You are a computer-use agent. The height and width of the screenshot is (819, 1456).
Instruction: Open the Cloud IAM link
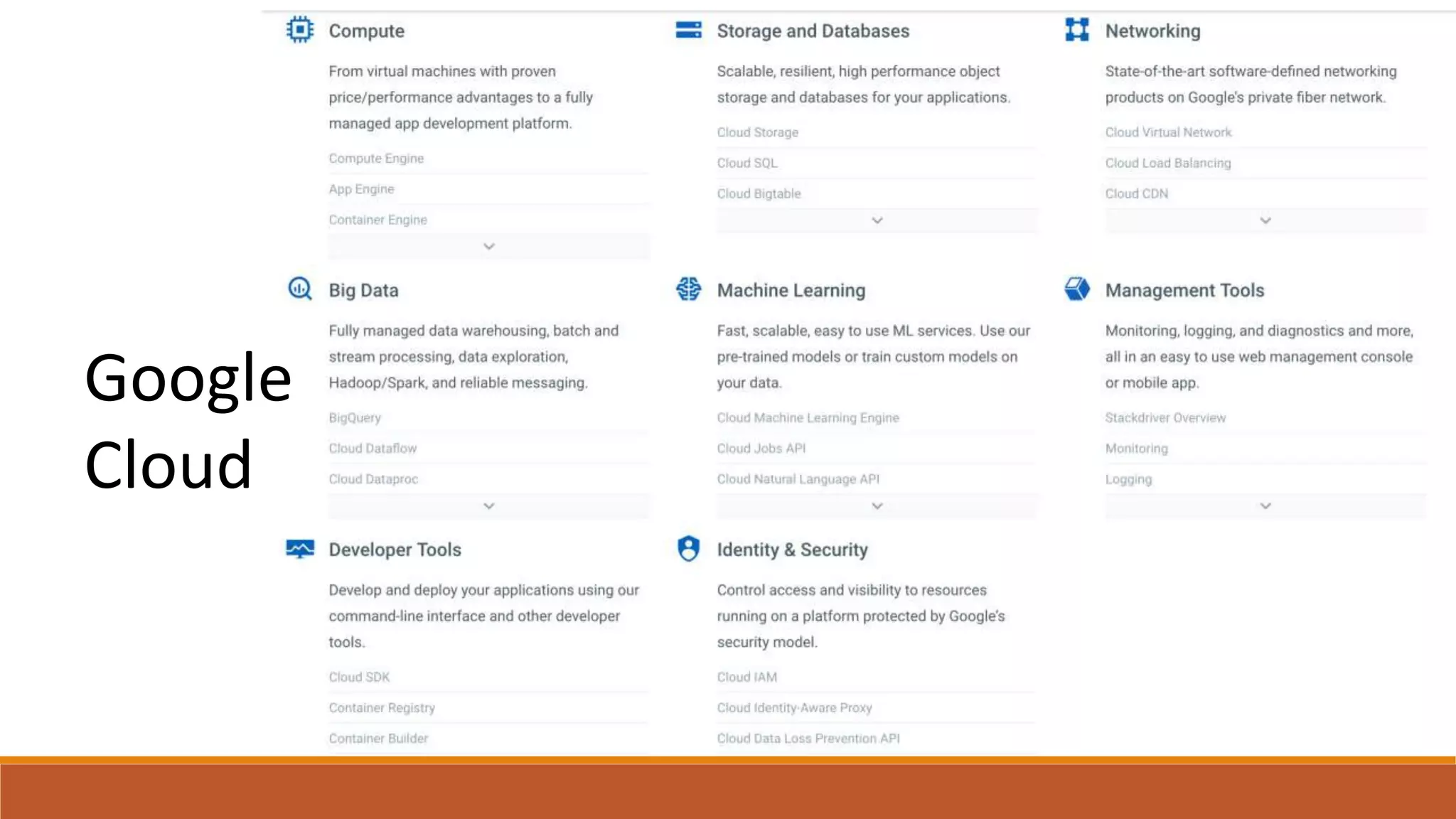[x=746, y=678]
